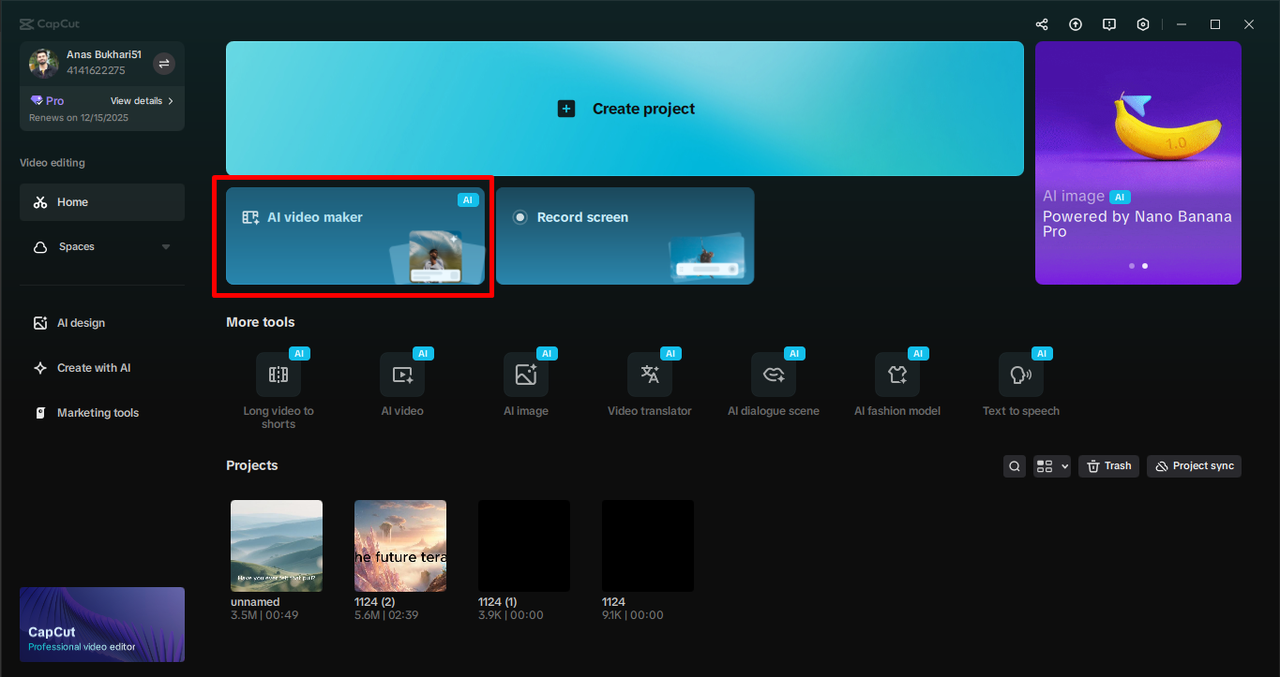The image size is (1280, 677).
Task: View details of Pro subscription
Action: coord(136,100)
